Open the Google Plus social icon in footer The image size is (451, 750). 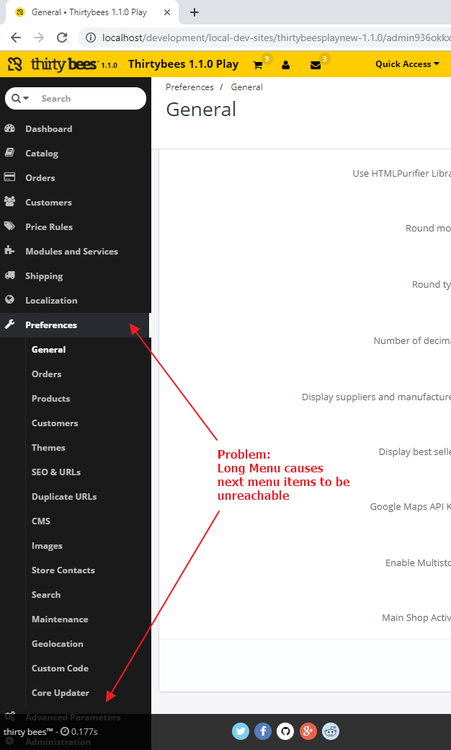308,731
